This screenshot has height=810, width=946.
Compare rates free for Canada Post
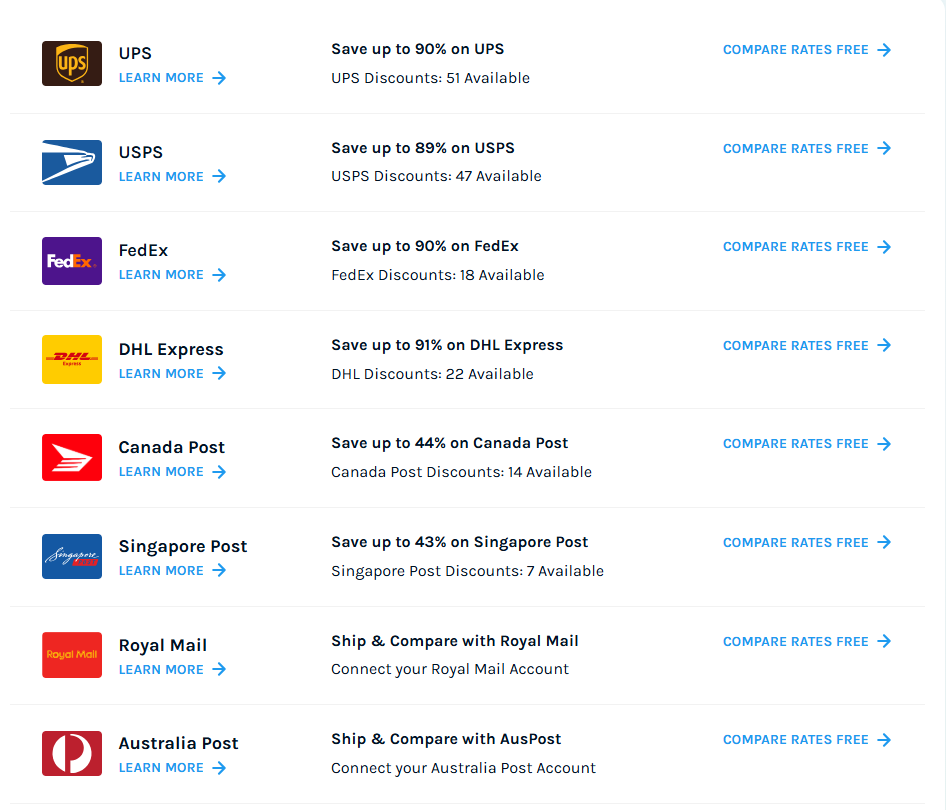[x=807, y=445]
